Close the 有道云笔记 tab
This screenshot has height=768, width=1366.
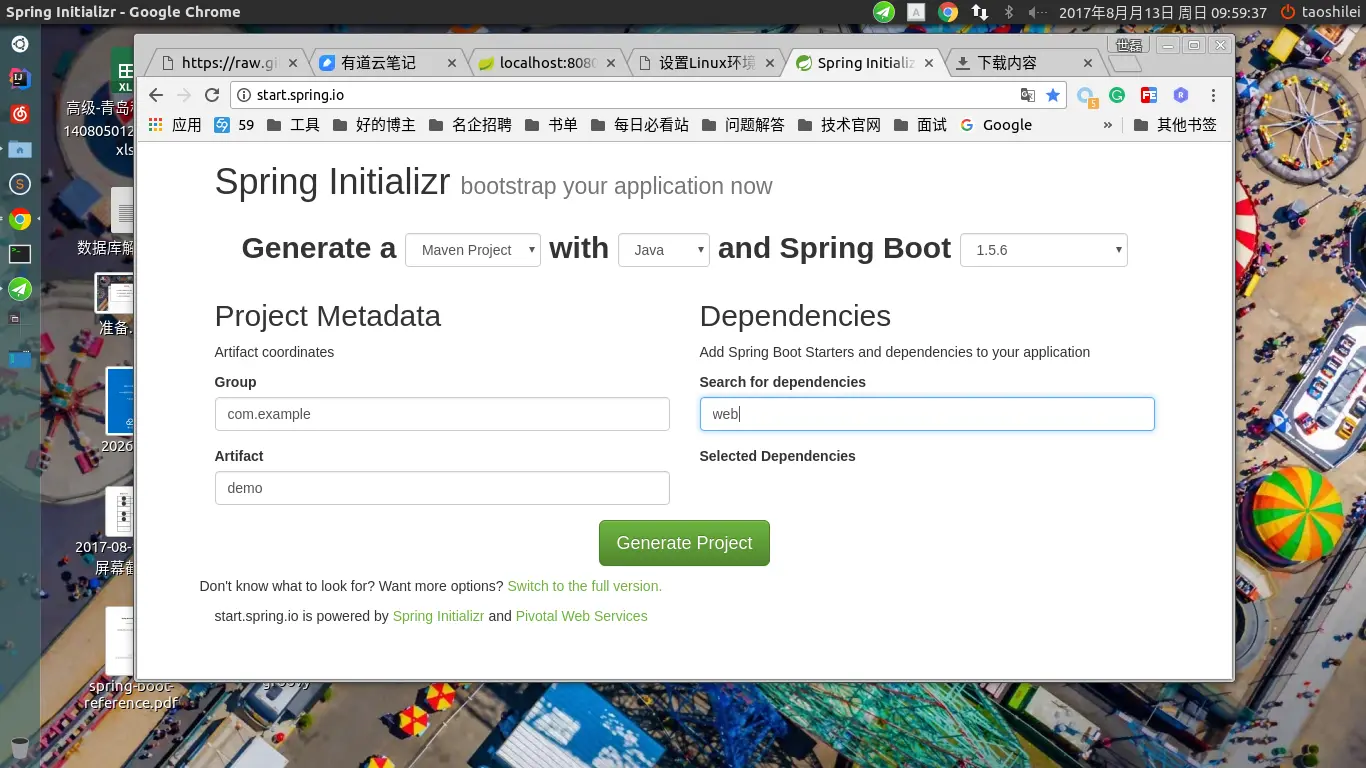point(452,63)
